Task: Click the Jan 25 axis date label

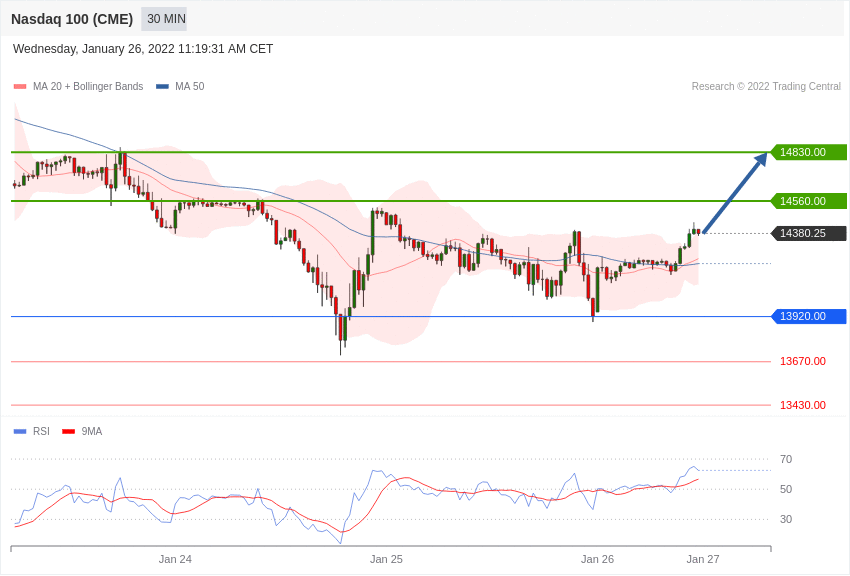Action: (386, 559)
